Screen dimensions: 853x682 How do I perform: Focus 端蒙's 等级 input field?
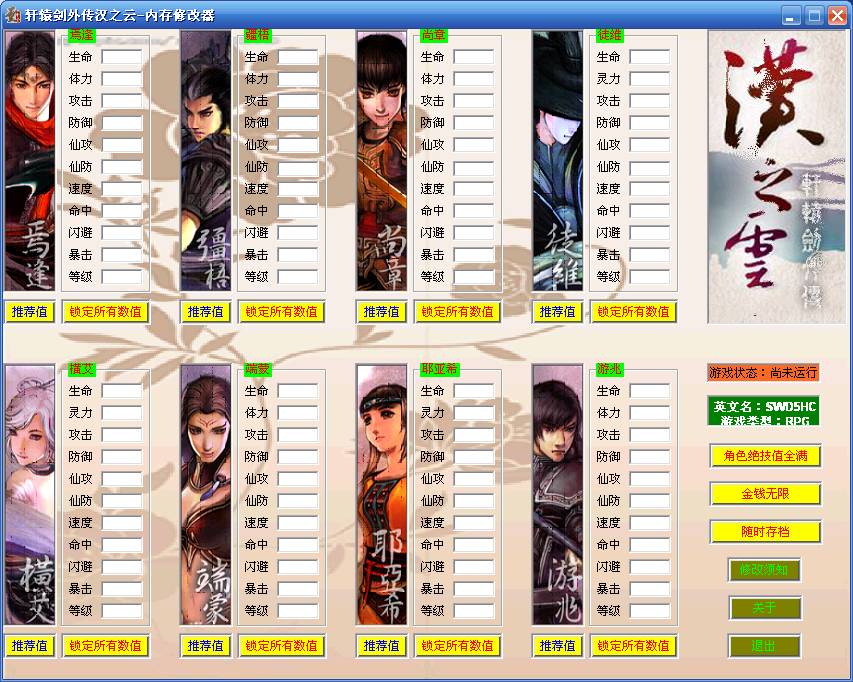pos(298,611)
